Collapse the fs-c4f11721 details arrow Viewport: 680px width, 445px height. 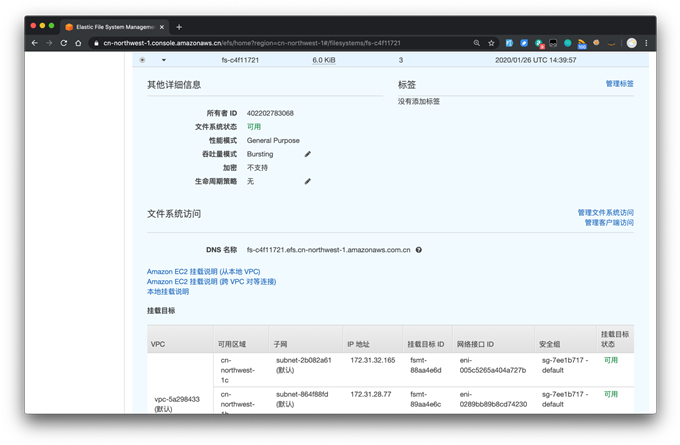click(163, 60)
